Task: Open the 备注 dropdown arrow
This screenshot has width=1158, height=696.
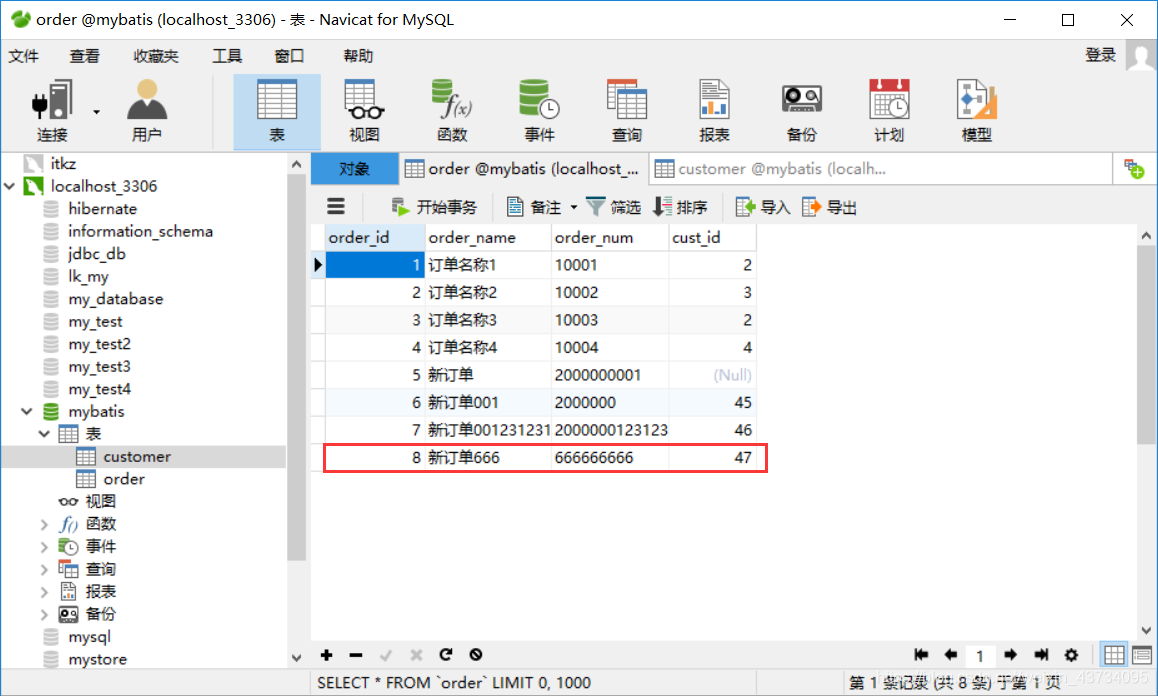Action: pos(574,208)
